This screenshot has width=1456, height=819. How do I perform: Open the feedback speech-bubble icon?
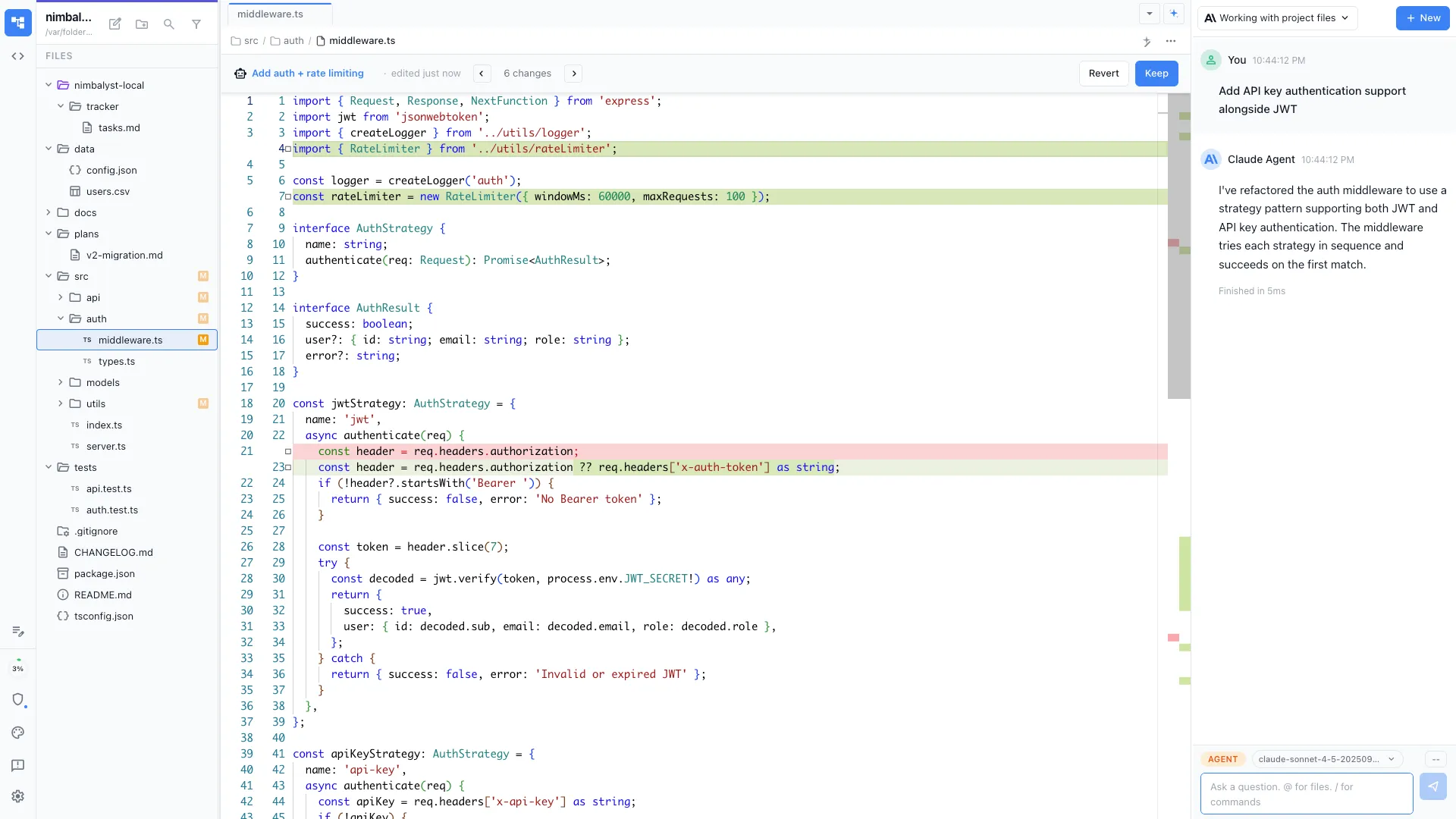(18, 766)
